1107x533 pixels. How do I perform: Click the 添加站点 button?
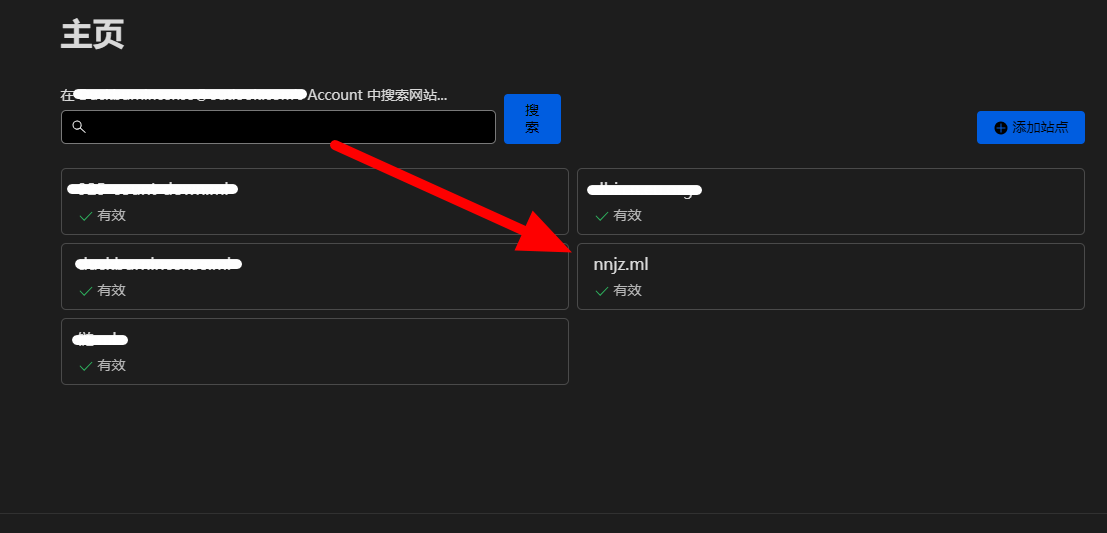pyautogui.click(x=1030, y=127)
